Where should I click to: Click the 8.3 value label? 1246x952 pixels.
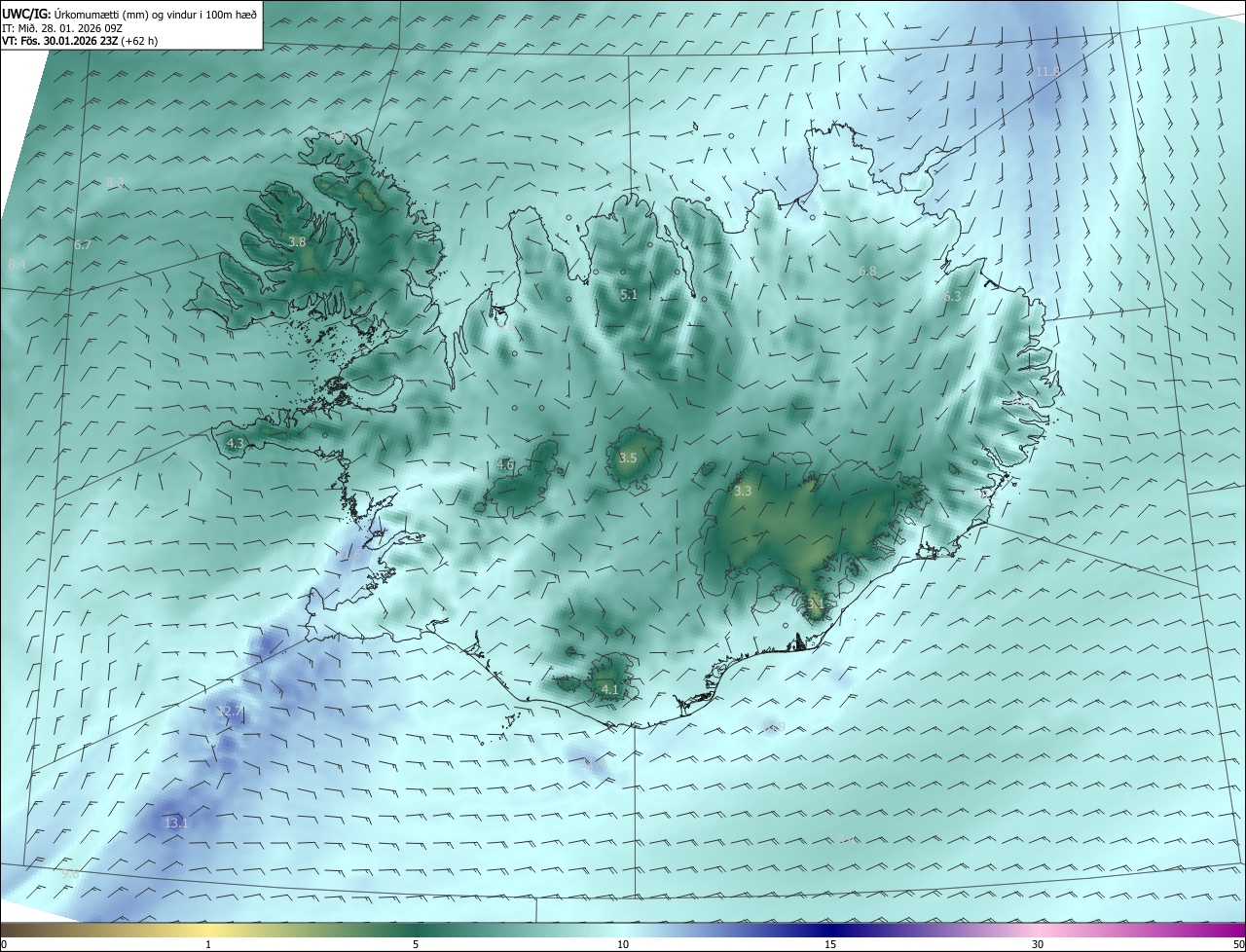coord(116,183)
